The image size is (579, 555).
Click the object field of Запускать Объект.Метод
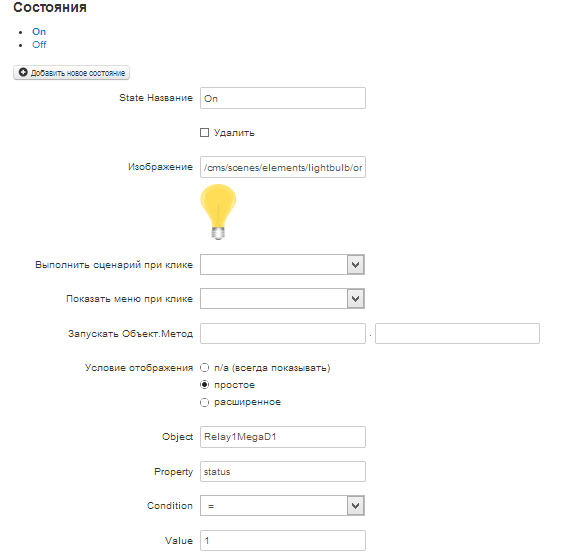coord(283,334)
